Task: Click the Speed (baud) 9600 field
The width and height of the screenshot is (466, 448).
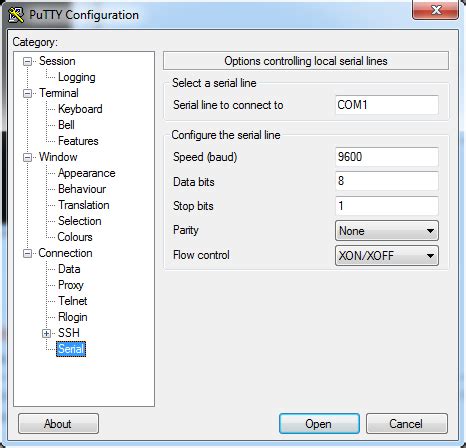Action: click(x=387, y=157)
